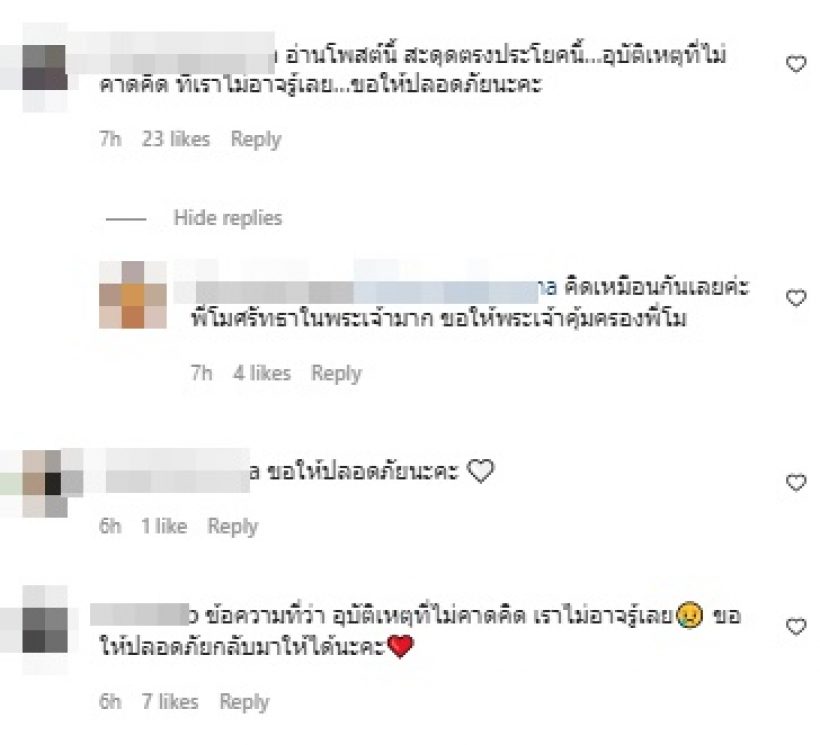The height and width of the screenshot is (745, 820).
Task: Open third commenter's profile picture
Action: click(x=45, y=484)
